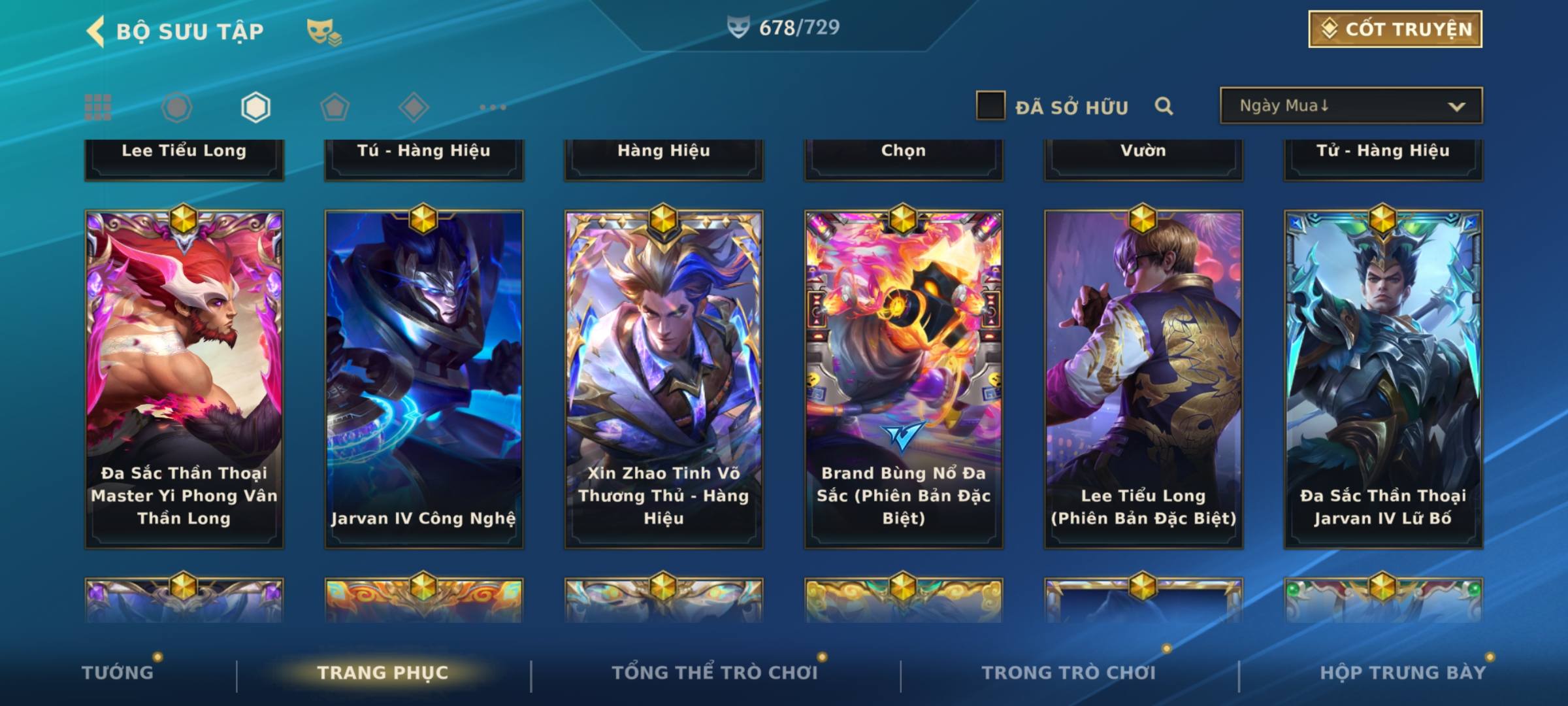Select the pentagon rarity filter icon

click(x=335, y=107)
